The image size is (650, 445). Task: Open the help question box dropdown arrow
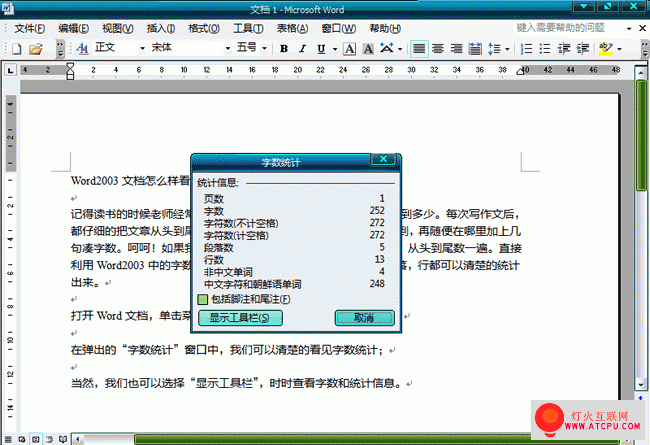[629, 28]
